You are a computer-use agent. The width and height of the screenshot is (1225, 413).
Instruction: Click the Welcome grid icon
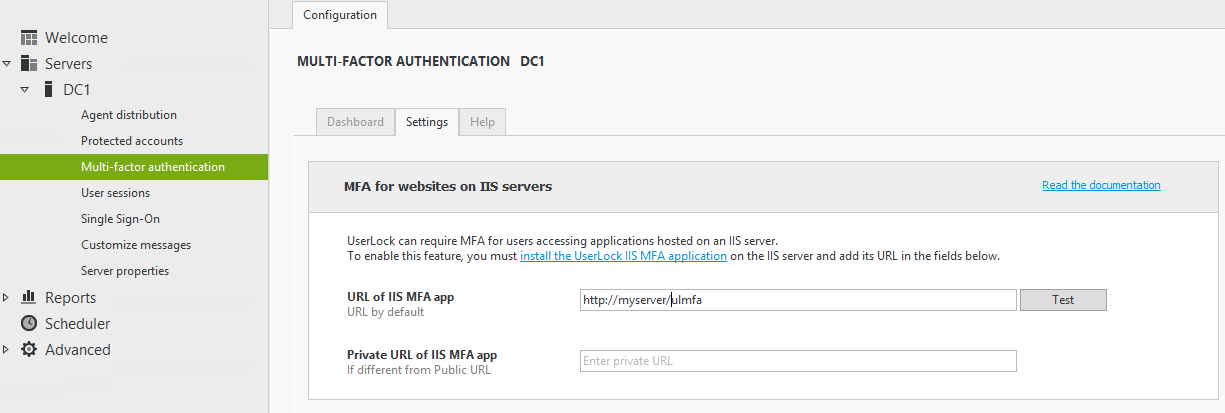pos(29,38)
